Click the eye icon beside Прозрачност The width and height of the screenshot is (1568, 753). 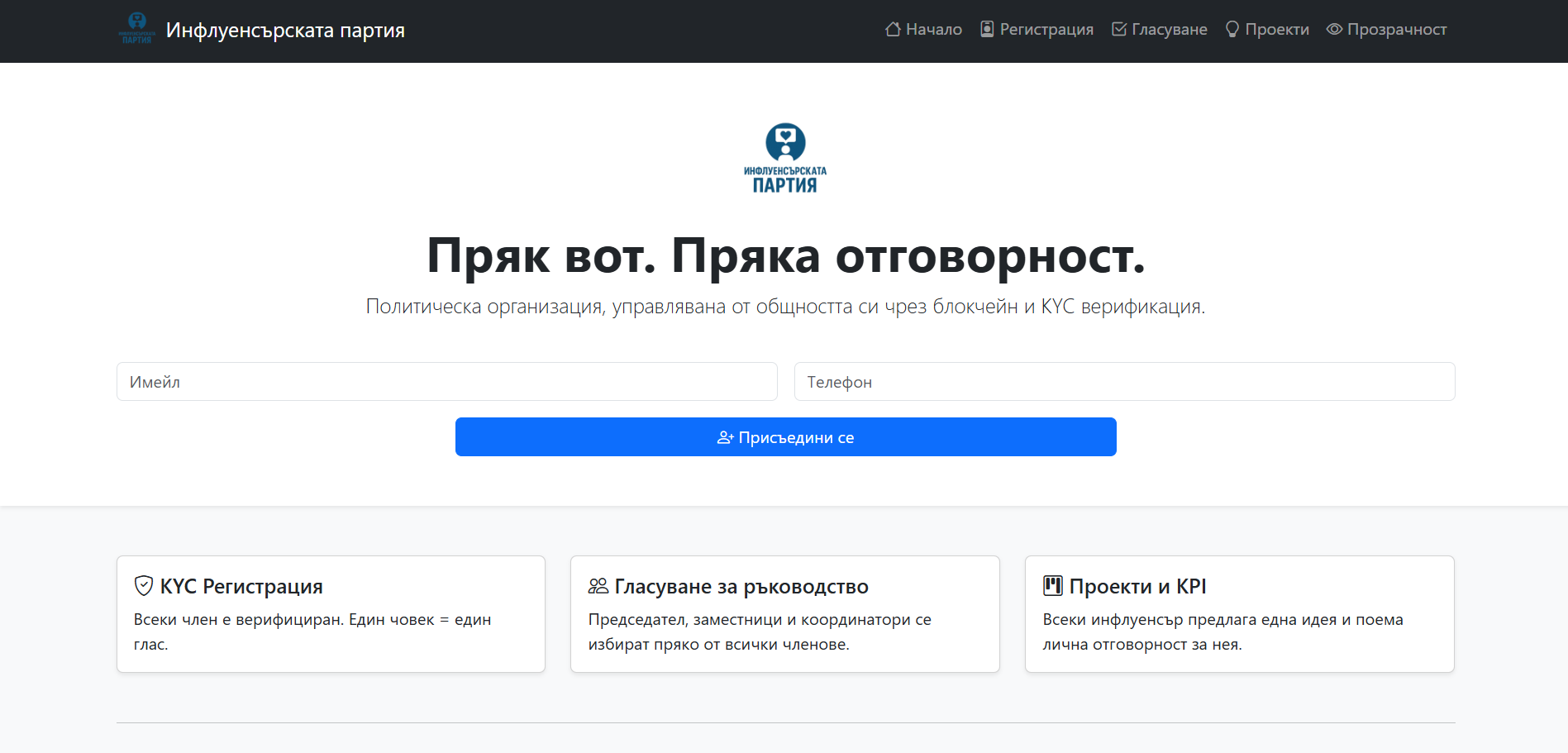coord(1334,29)
